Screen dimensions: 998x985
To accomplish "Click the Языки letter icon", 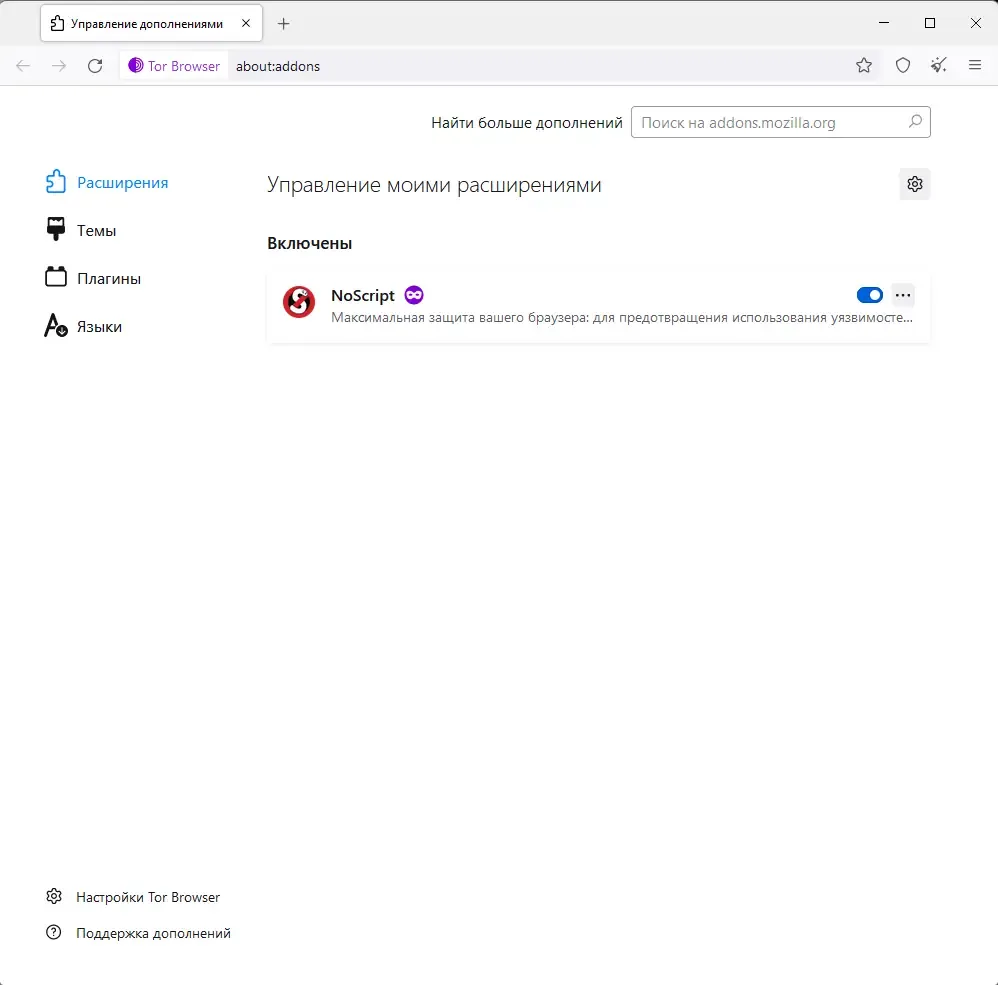I will 56,325.
